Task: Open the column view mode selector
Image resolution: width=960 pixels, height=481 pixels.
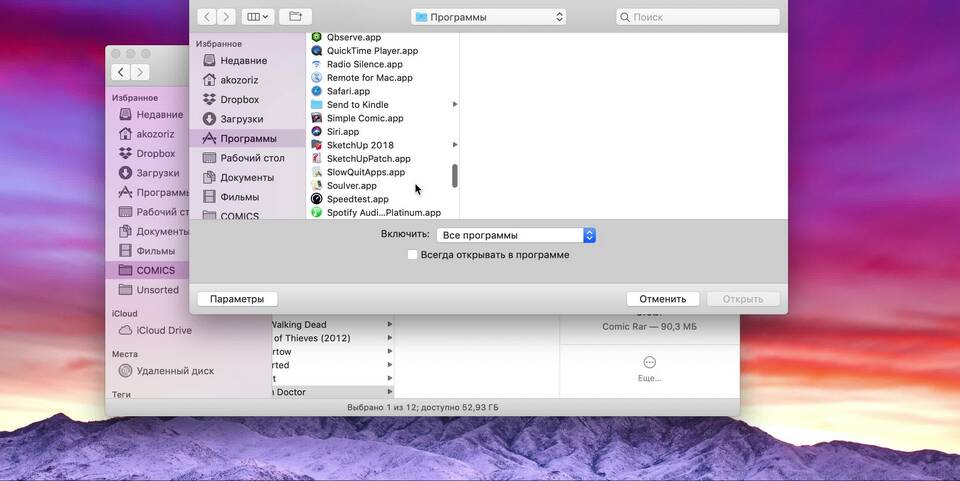Action: pos(258,17)
